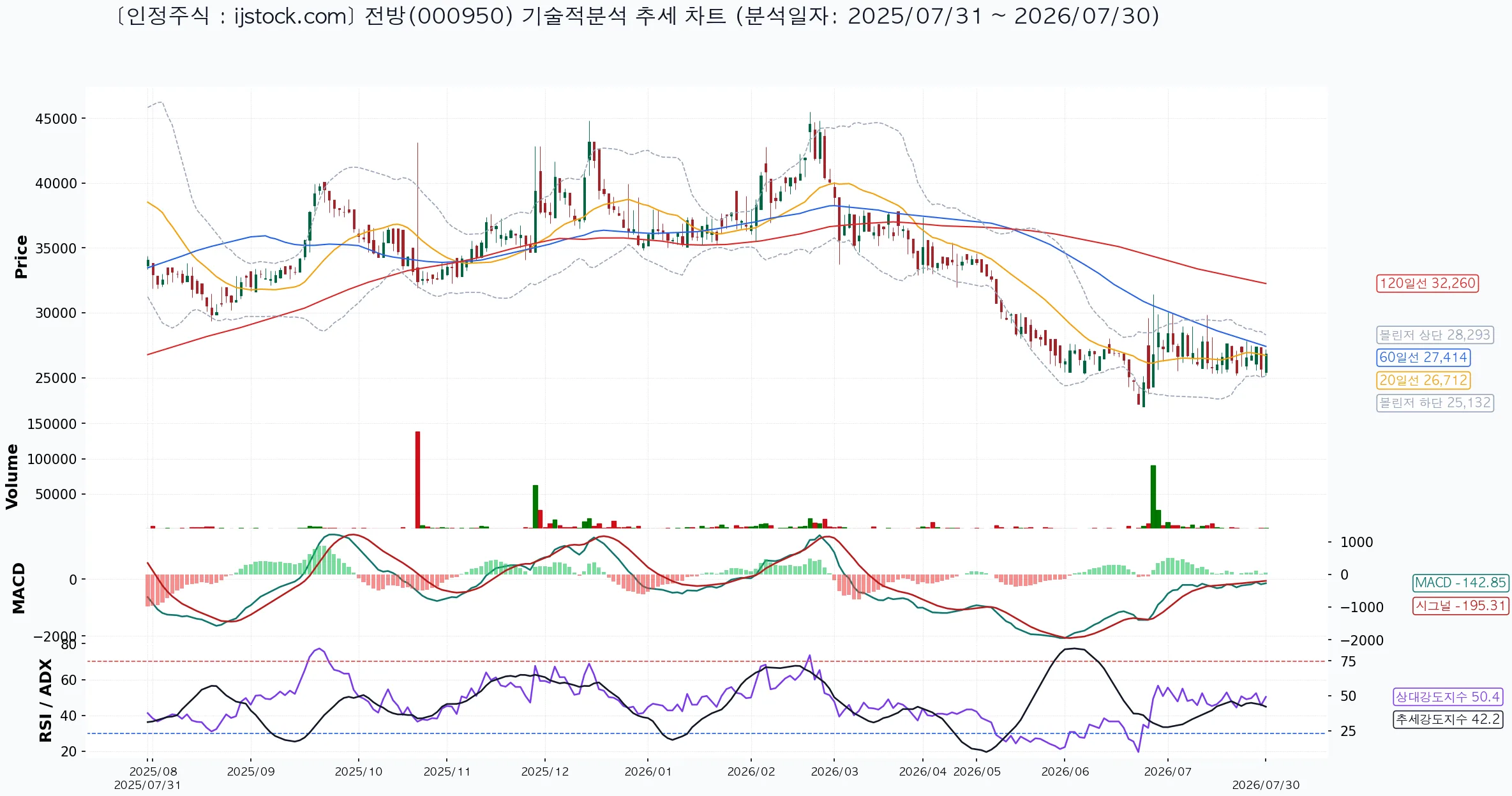Click the MACD right-axis 1000 tick label
The width and height of the screenshot is (1512, 796).
1356,543
